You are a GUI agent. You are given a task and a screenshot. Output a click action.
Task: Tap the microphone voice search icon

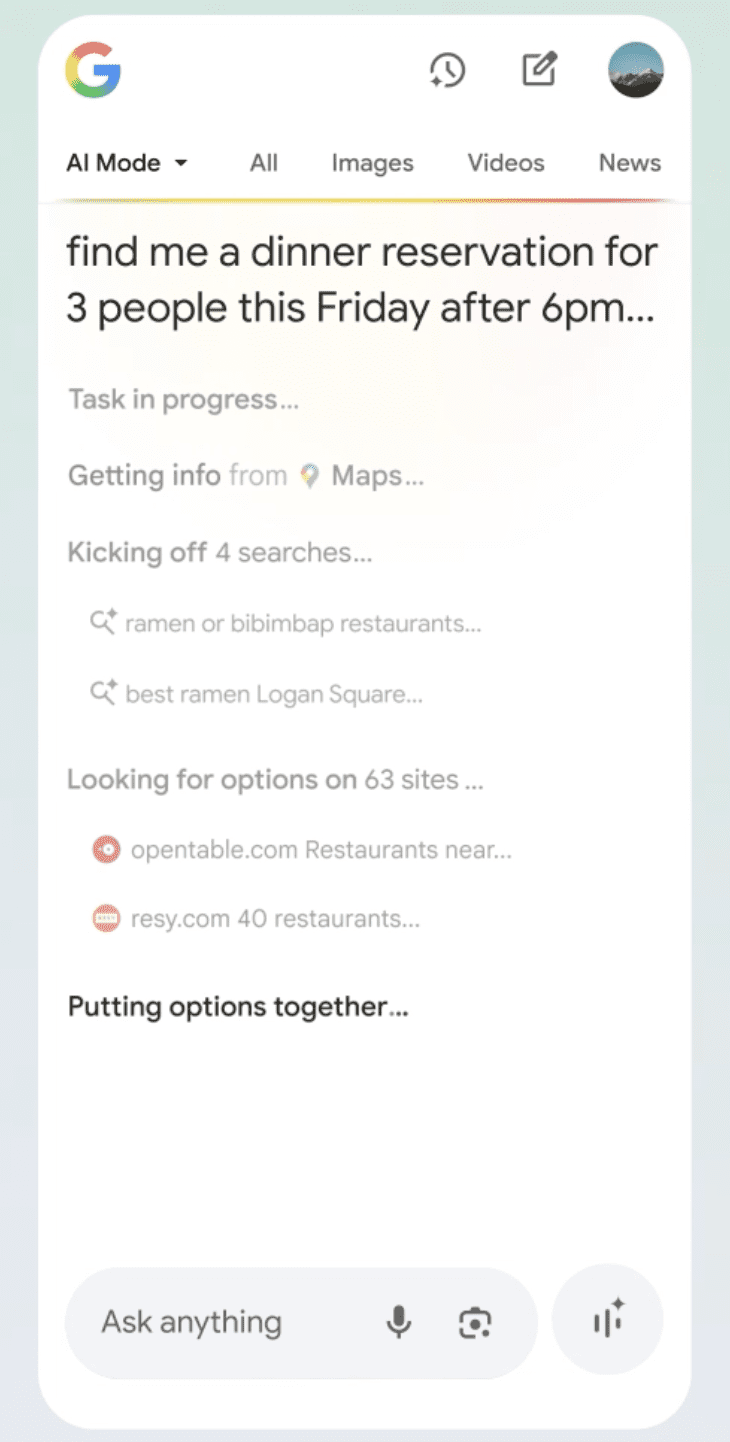tap(398, 1323)
